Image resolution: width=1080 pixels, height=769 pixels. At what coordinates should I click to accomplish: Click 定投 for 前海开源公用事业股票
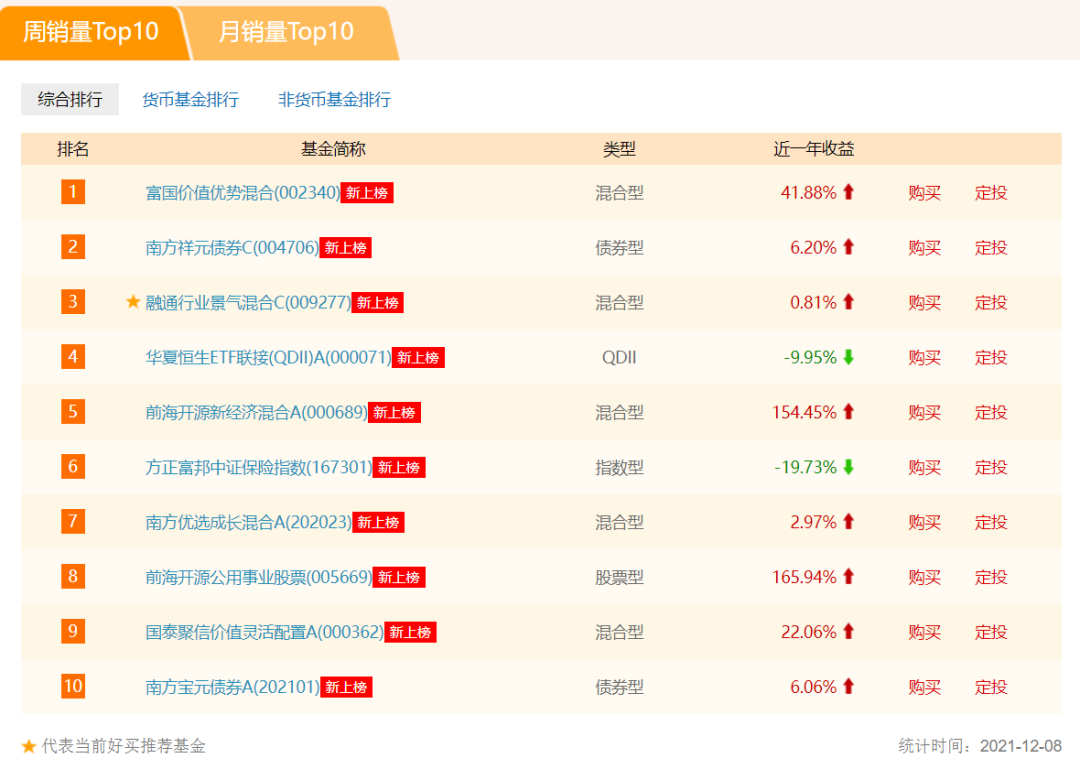tap(990, 577)
